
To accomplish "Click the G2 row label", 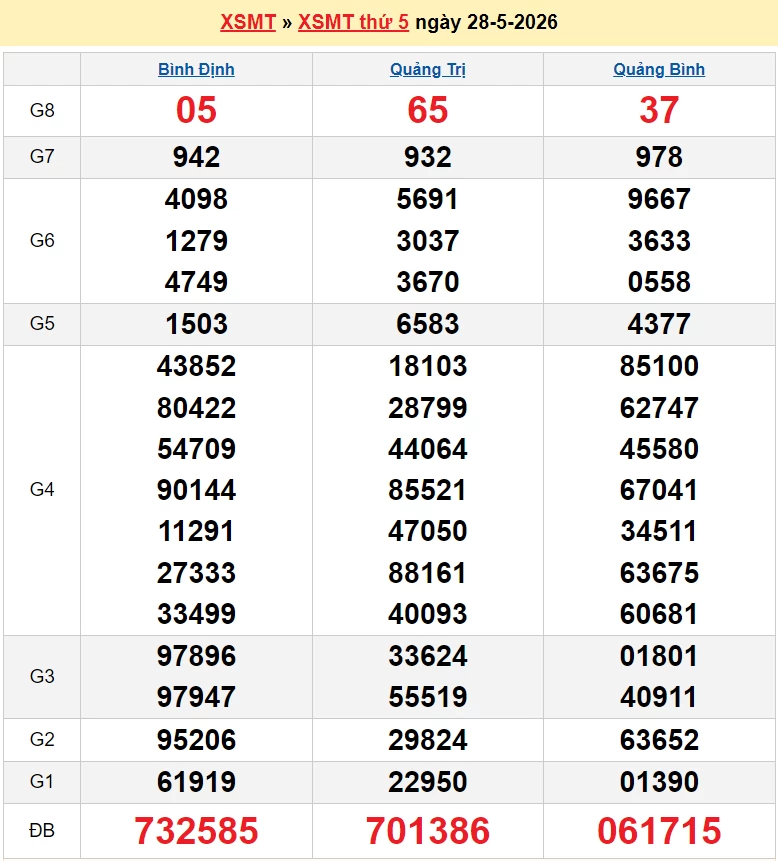I will 42,740.
